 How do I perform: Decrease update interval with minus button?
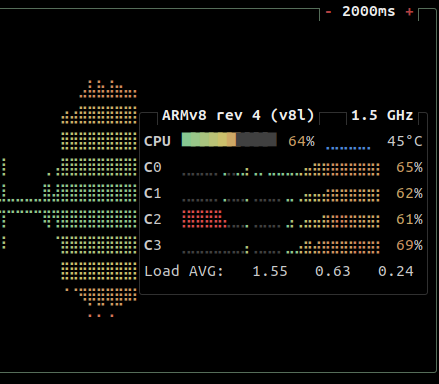click(x=328, y=12)
